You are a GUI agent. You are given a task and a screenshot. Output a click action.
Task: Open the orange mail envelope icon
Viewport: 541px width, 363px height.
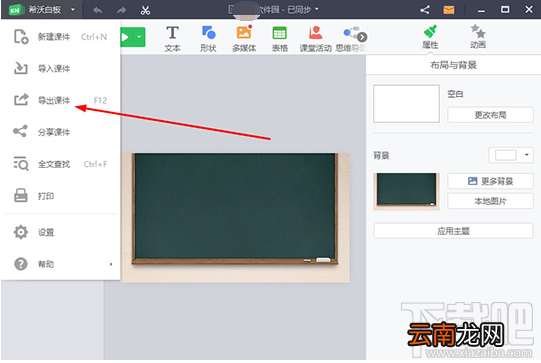(x=449, y=10)
